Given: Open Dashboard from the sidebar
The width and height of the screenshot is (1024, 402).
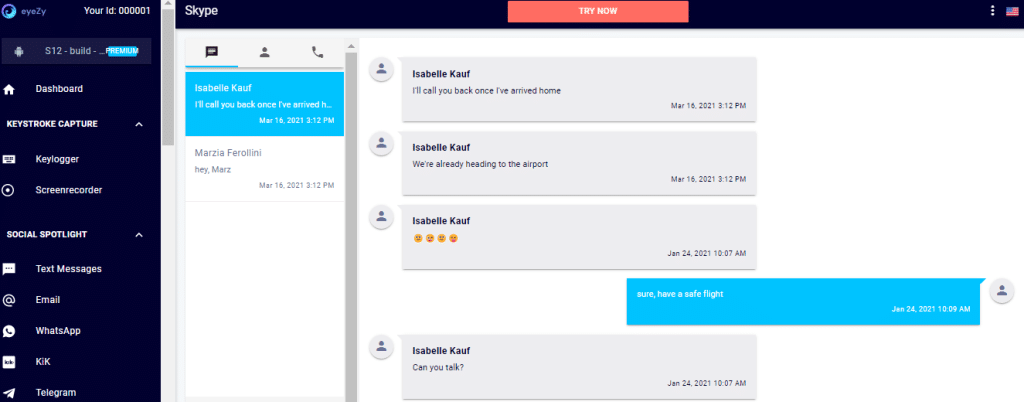Looking at the screenshot, I should [59, 89].
